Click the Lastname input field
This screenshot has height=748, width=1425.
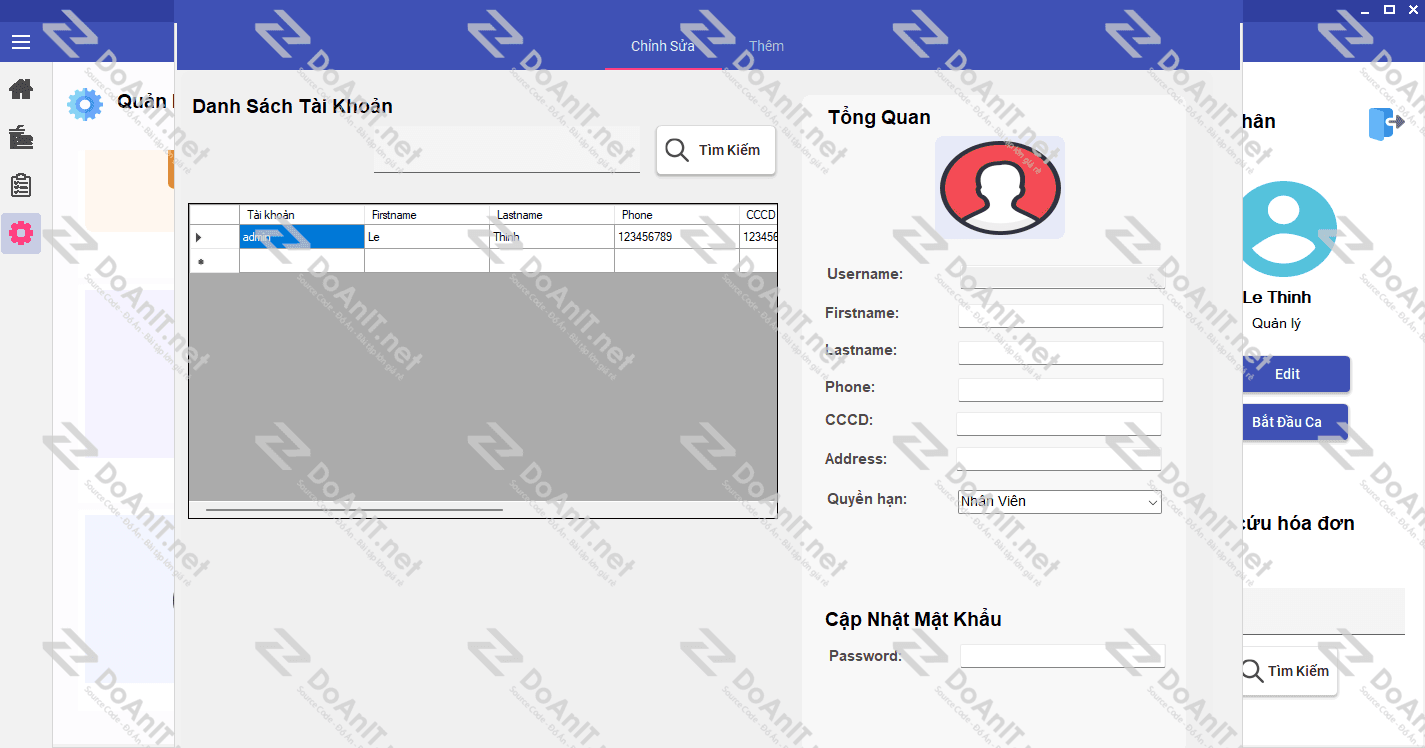click(x=1061, y=353)
